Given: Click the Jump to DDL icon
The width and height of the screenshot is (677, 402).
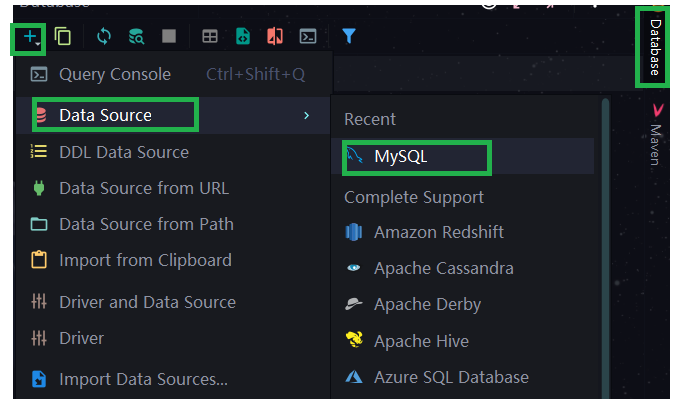Looking at the screenshot, I should pyautogui.click(x=243, y=36).
